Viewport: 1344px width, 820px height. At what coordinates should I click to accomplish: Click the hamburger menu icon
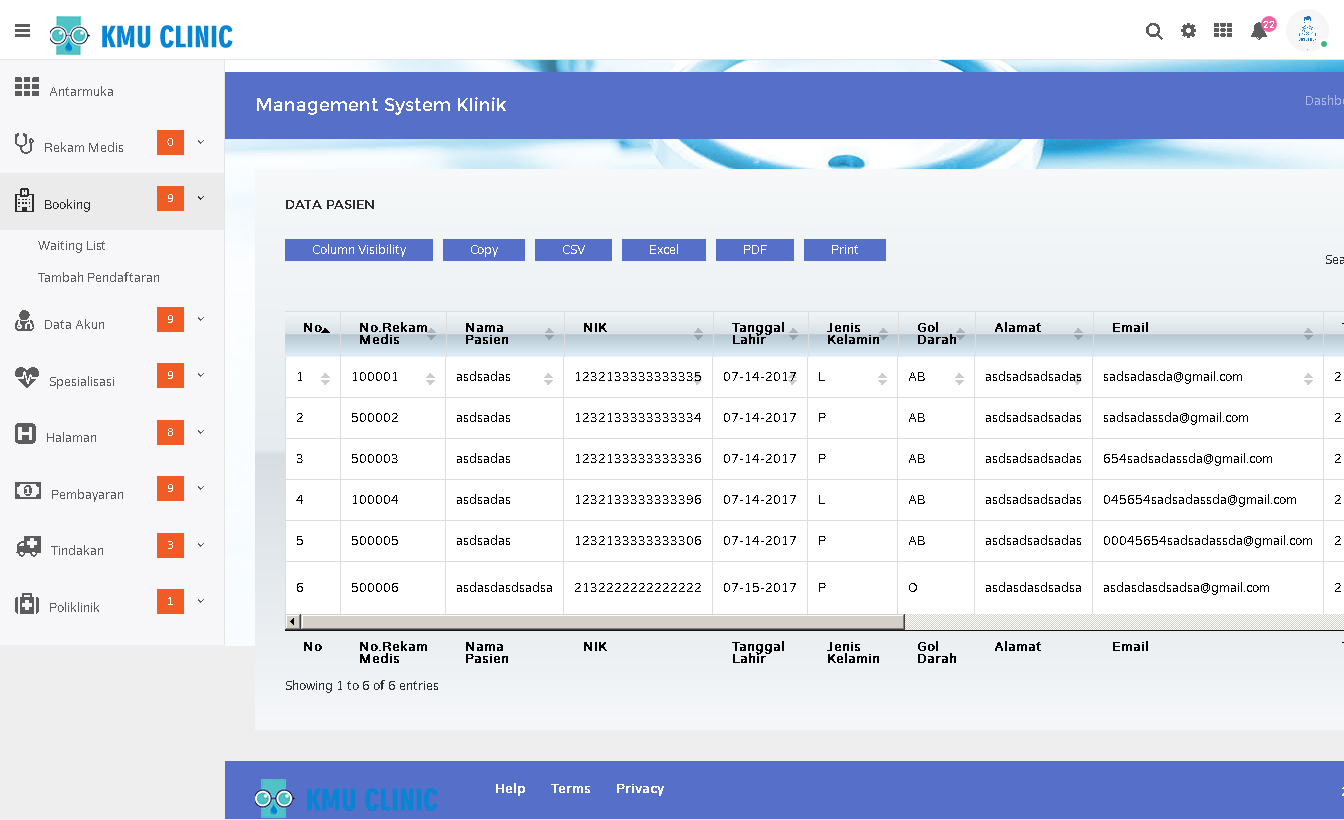tap(22, 31)
